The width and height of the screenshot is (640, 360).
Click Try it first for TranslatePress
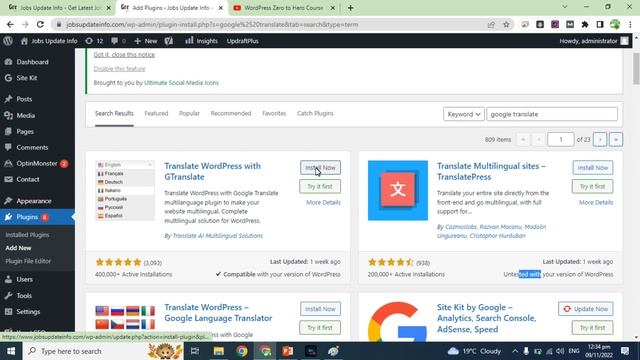click(593, 187)
